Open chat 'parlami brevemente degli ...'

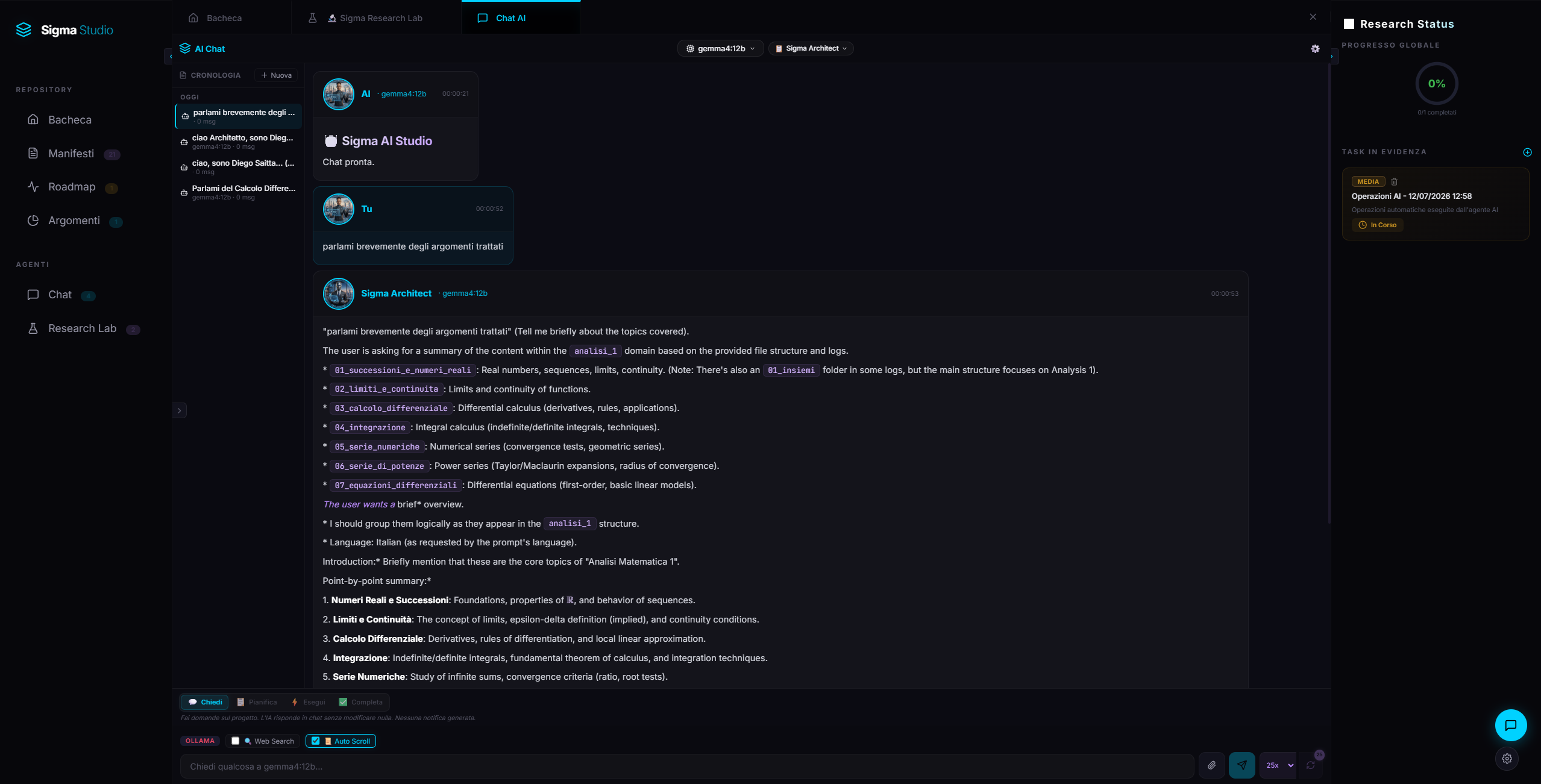click(x=239, y=116)
